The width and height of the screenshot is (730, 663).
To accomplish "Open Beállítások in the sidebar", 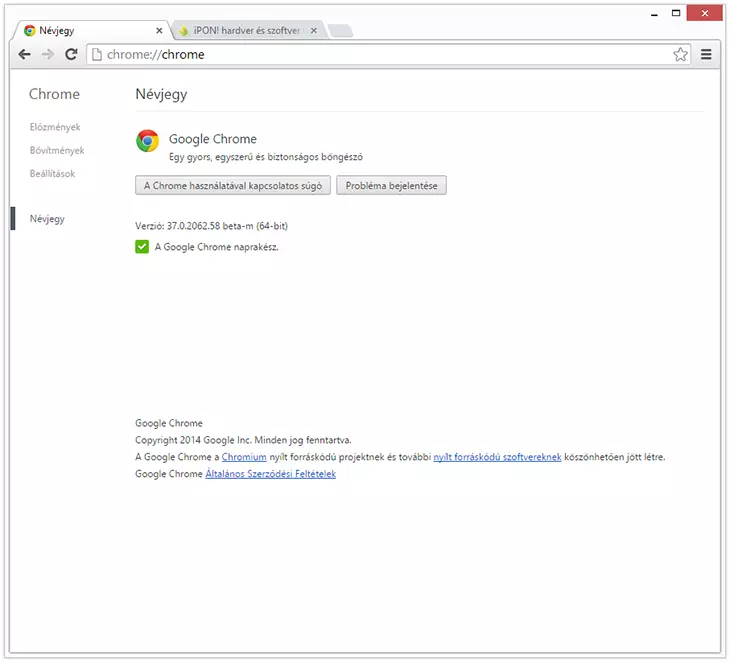I will coord(52,174).
